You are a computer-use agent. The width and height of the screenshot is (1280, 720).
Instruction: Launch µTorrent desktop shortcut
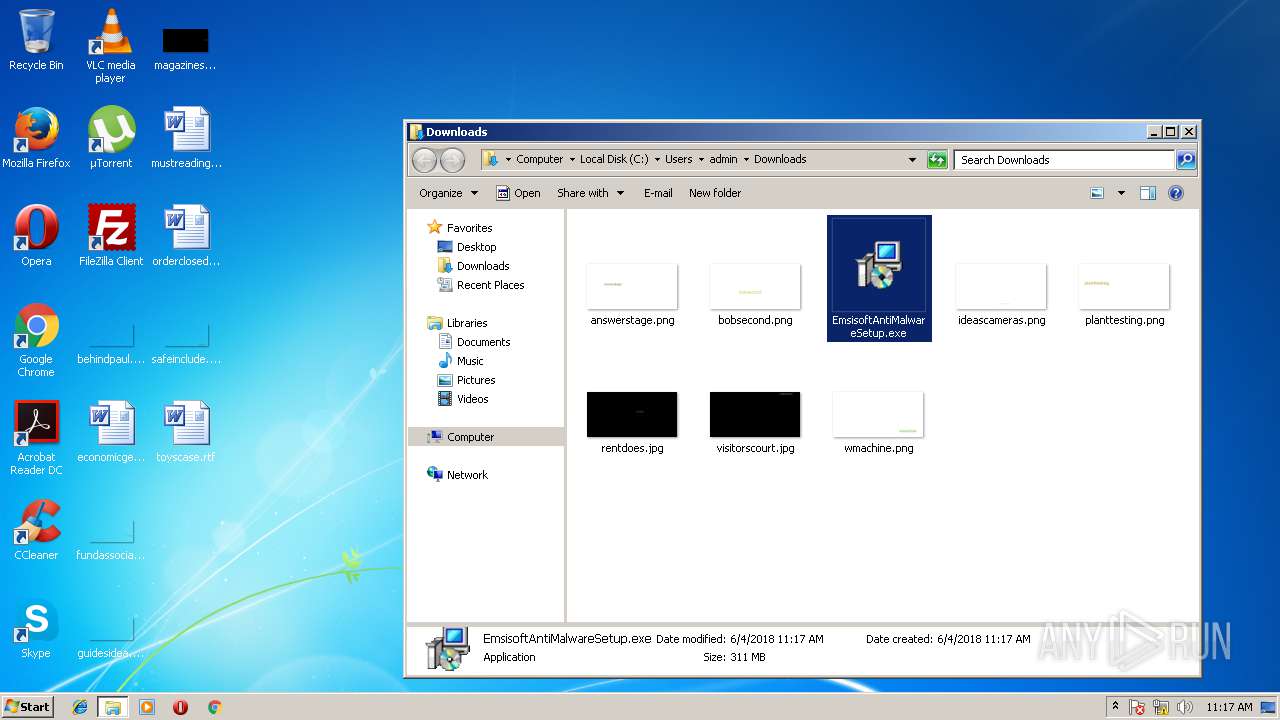111,138
